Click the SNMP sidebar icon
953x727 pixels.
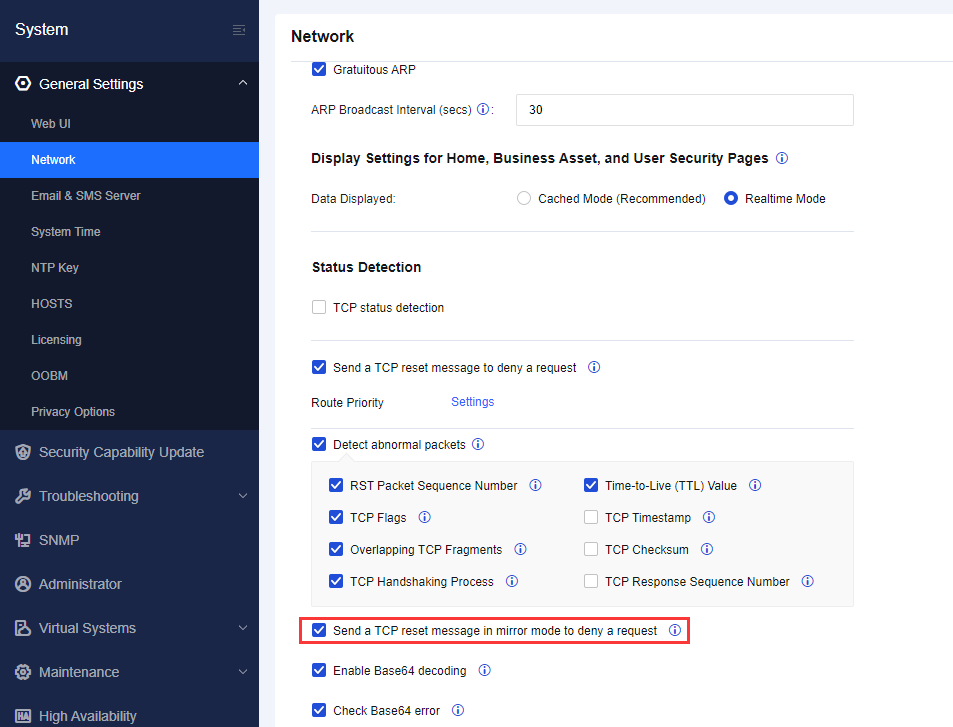tap(22, 540)
